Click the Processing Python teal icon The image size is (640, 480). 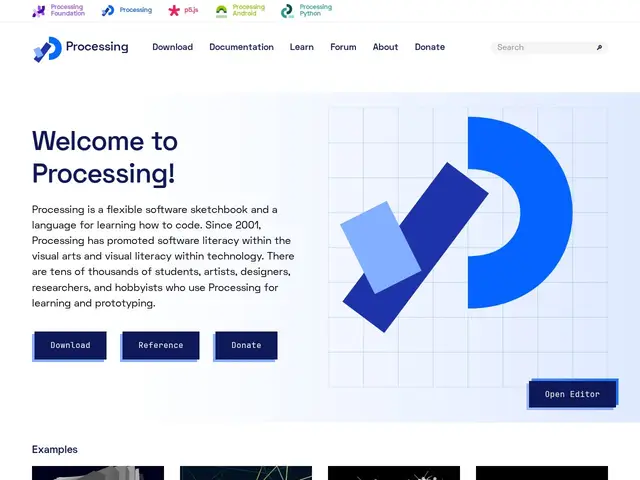(x=287, y=11)
